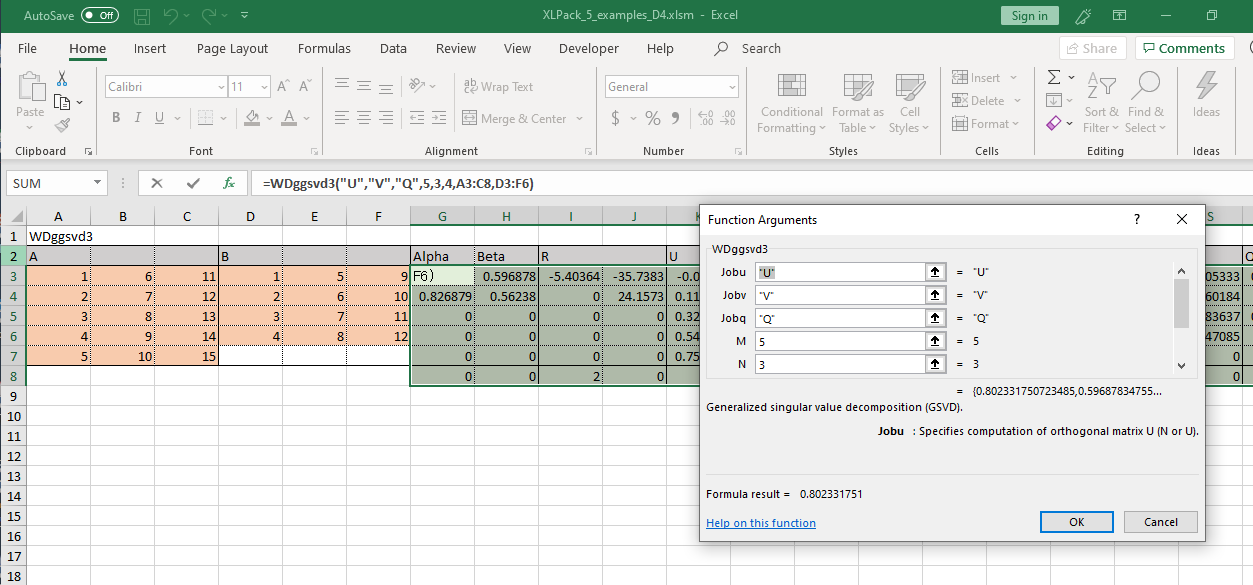
Task: Click the Redo arrow icon
Action: coord(210,16)
